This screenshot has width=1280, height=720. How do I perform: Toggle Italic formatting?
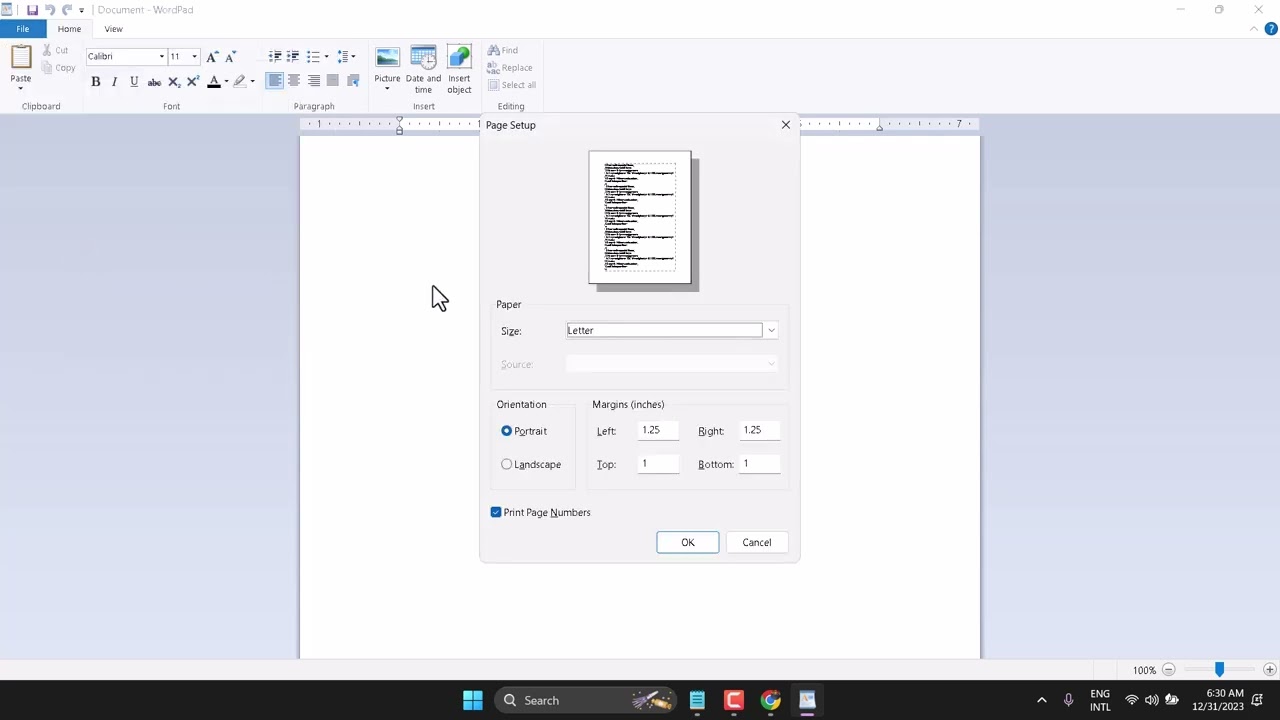click(x=115, y=82)
